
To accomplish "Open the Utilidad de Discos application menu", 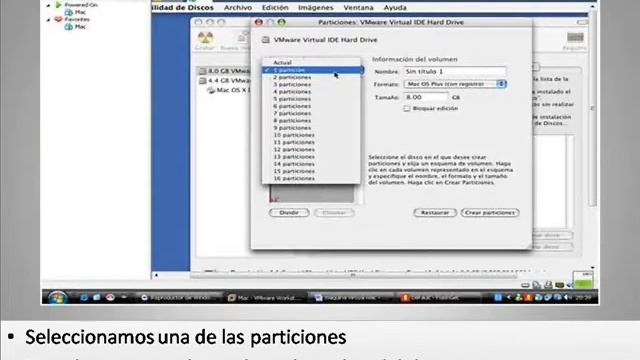I will coord(182,7).
